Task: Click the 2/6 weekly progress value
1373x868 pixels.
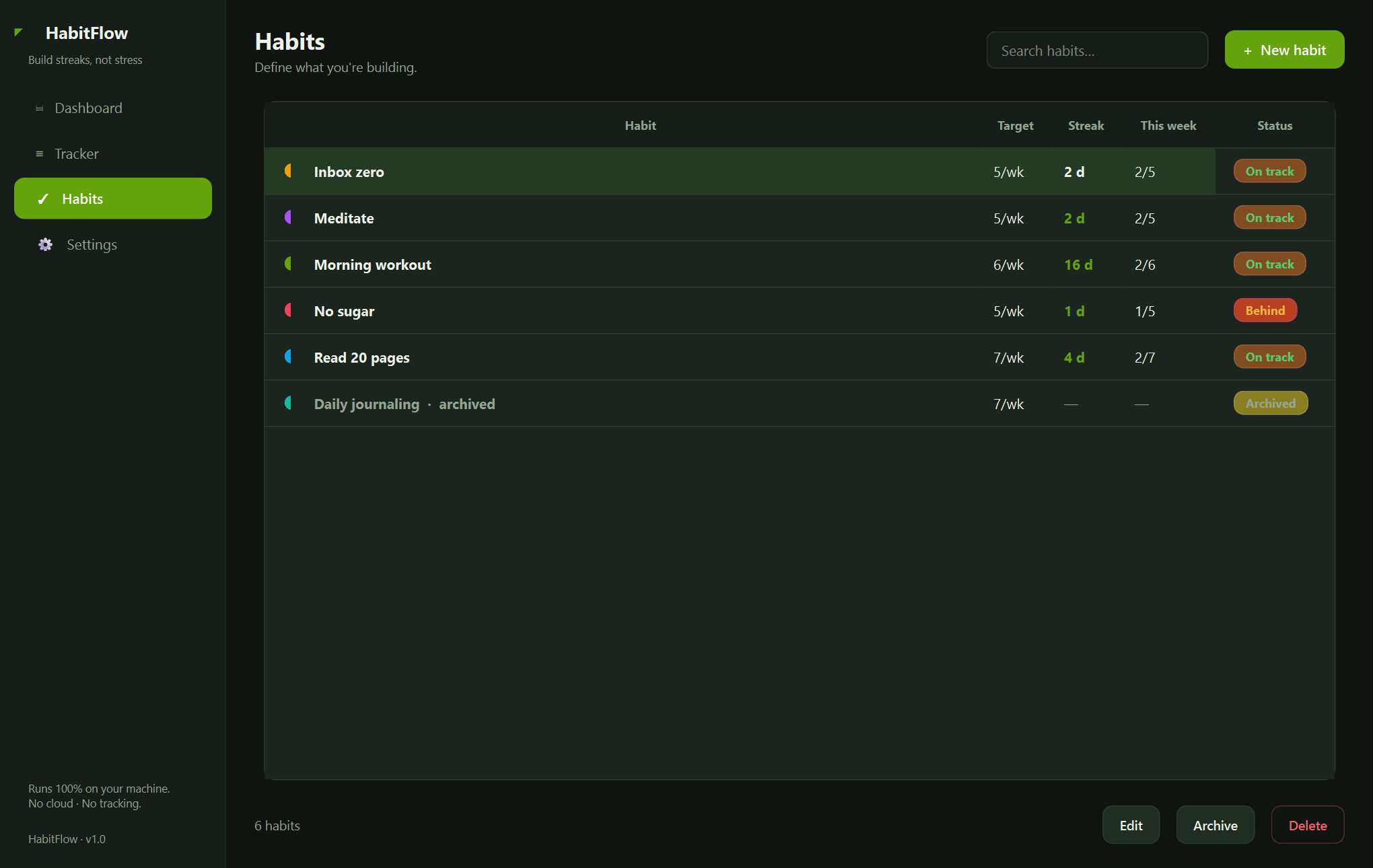Action: tap(1145, 265)
